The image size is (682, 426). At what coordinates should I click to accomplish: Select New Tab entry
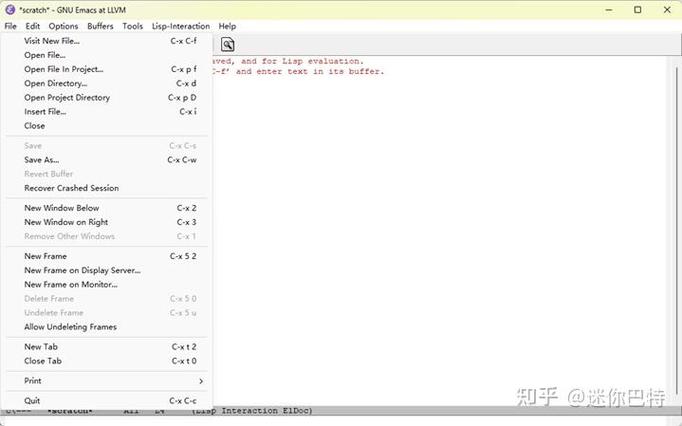point(107,347)
